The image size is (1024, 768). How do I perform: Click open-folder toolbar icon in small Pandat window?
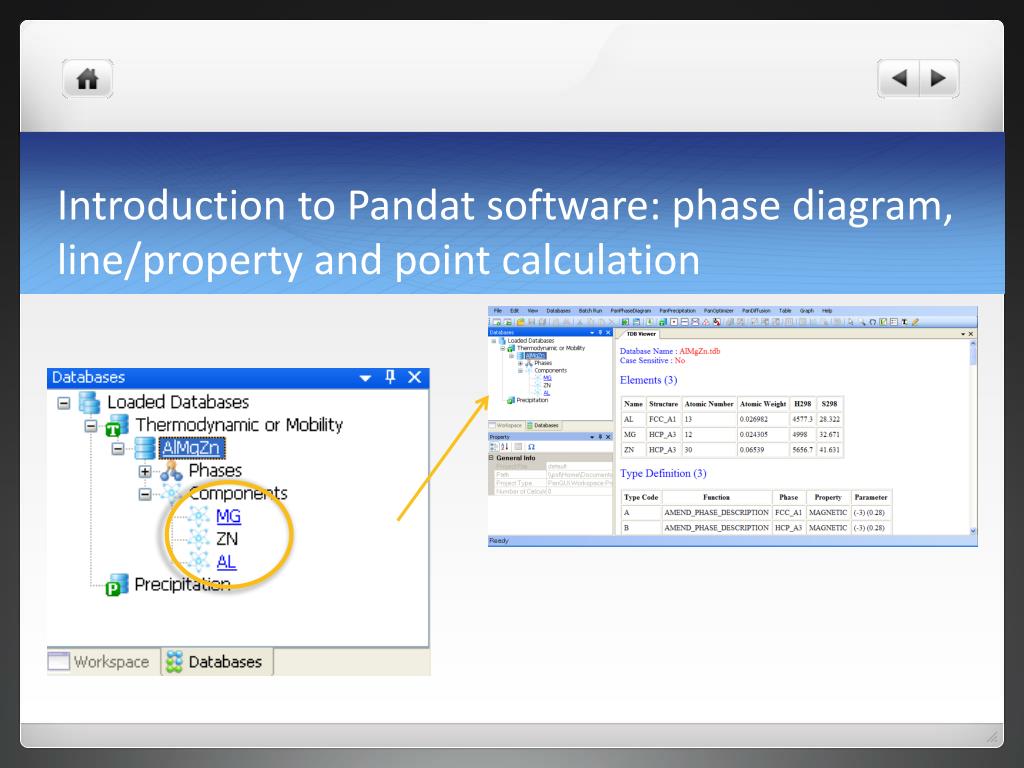[520, 322]
